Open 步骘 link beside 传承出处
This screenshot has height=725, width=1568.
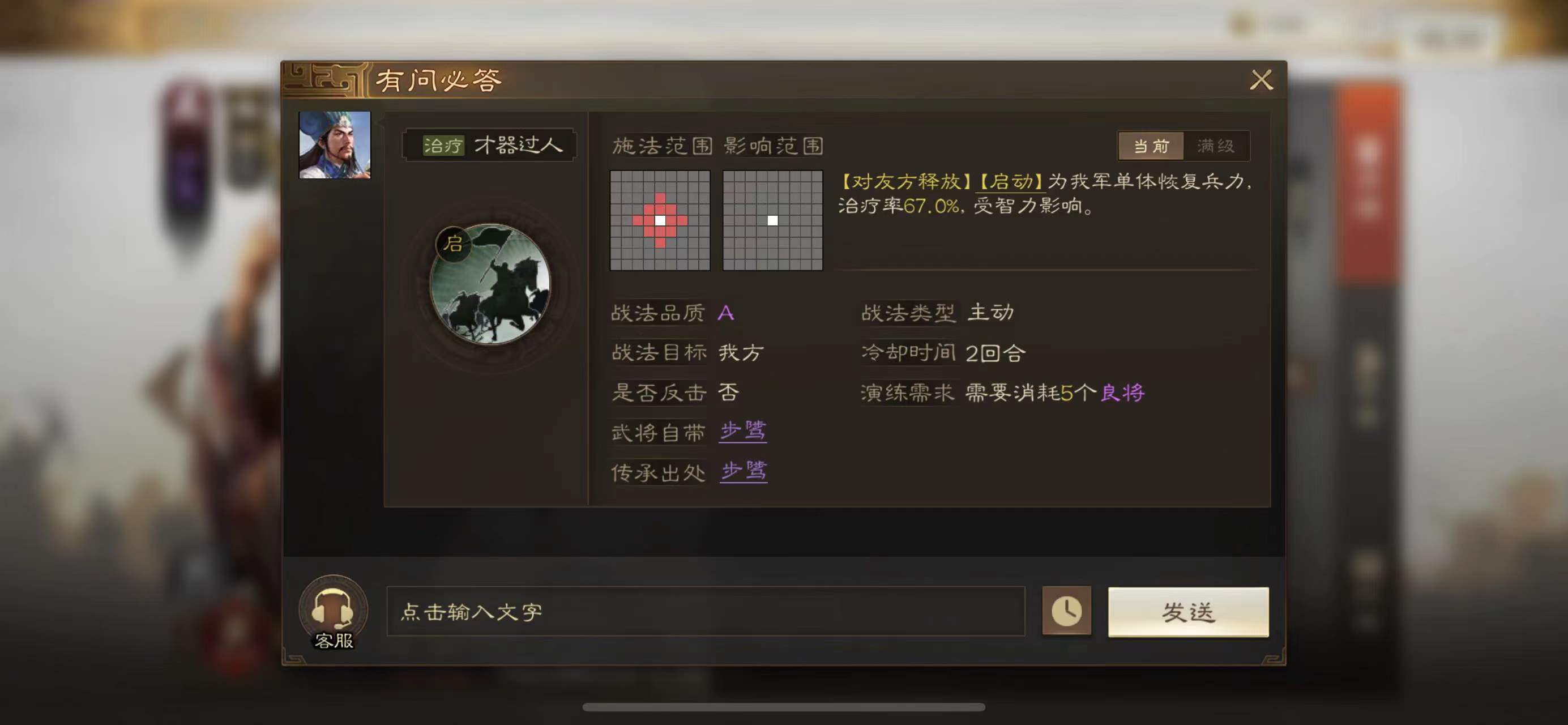click(x=743, y=472)
